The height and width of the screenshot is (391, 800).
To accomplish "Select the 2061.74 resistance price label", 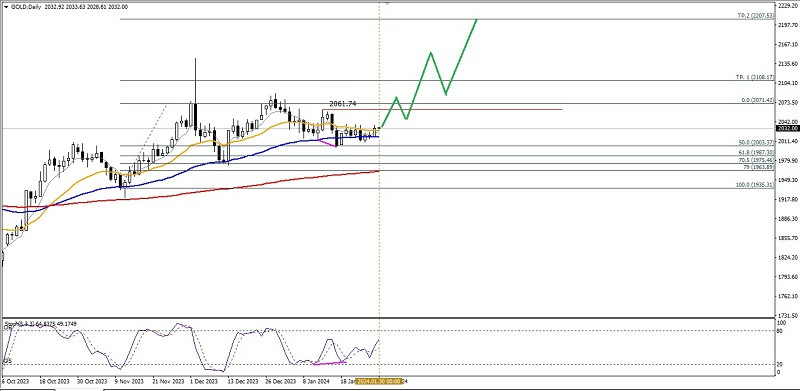I will pos(342,104).
